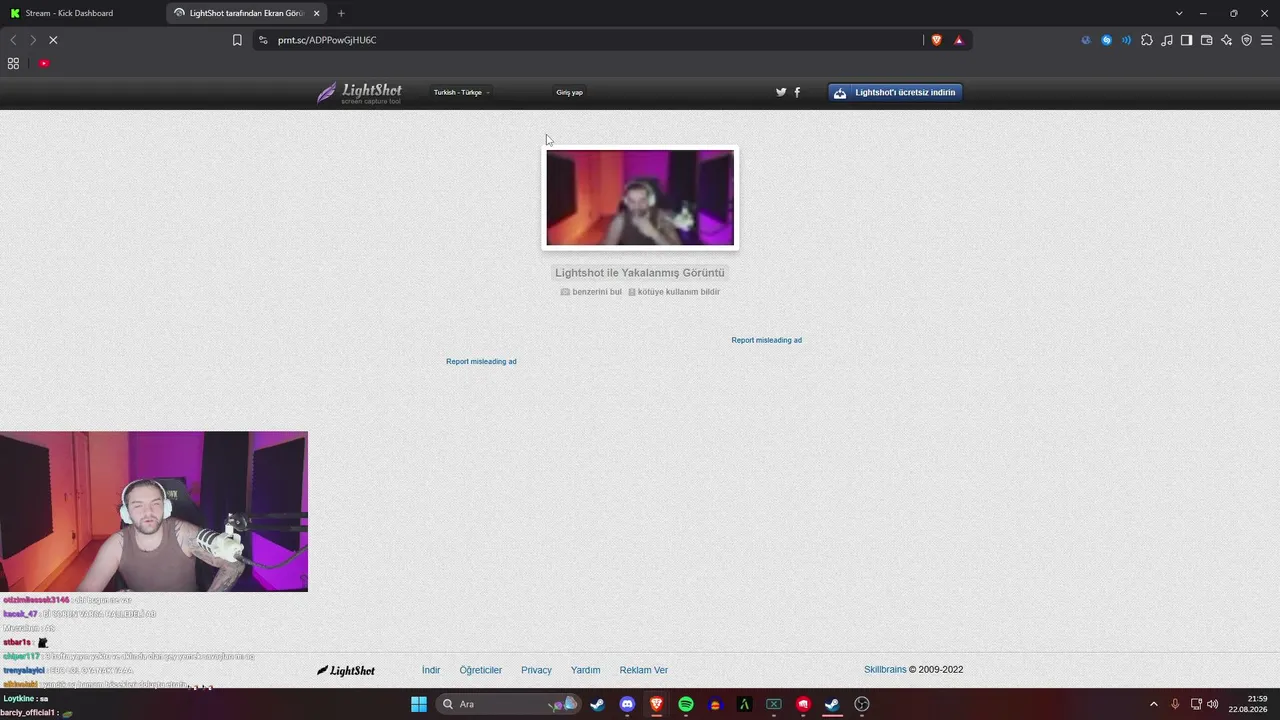
Task: Click the Windows taskbar Ara search box
Action: coord(509,704)
